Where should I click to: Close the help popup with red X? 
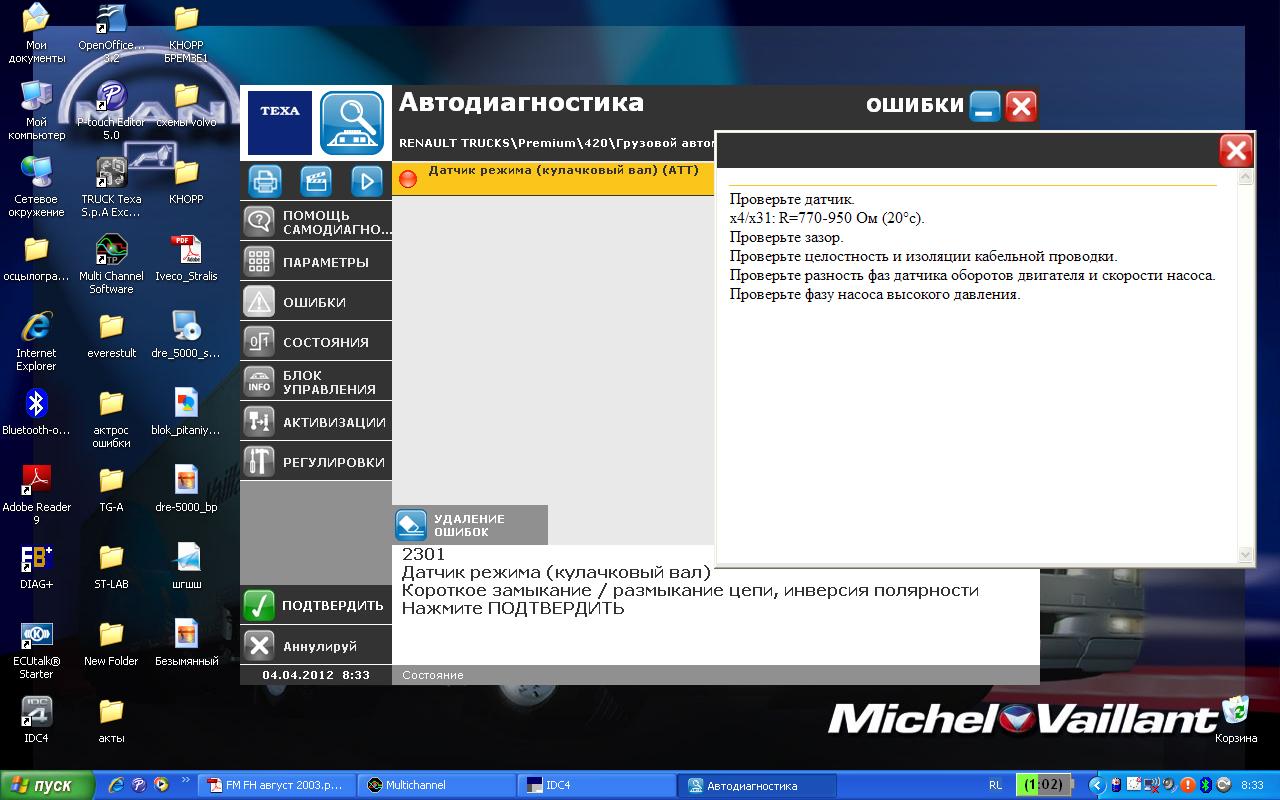1236,151
